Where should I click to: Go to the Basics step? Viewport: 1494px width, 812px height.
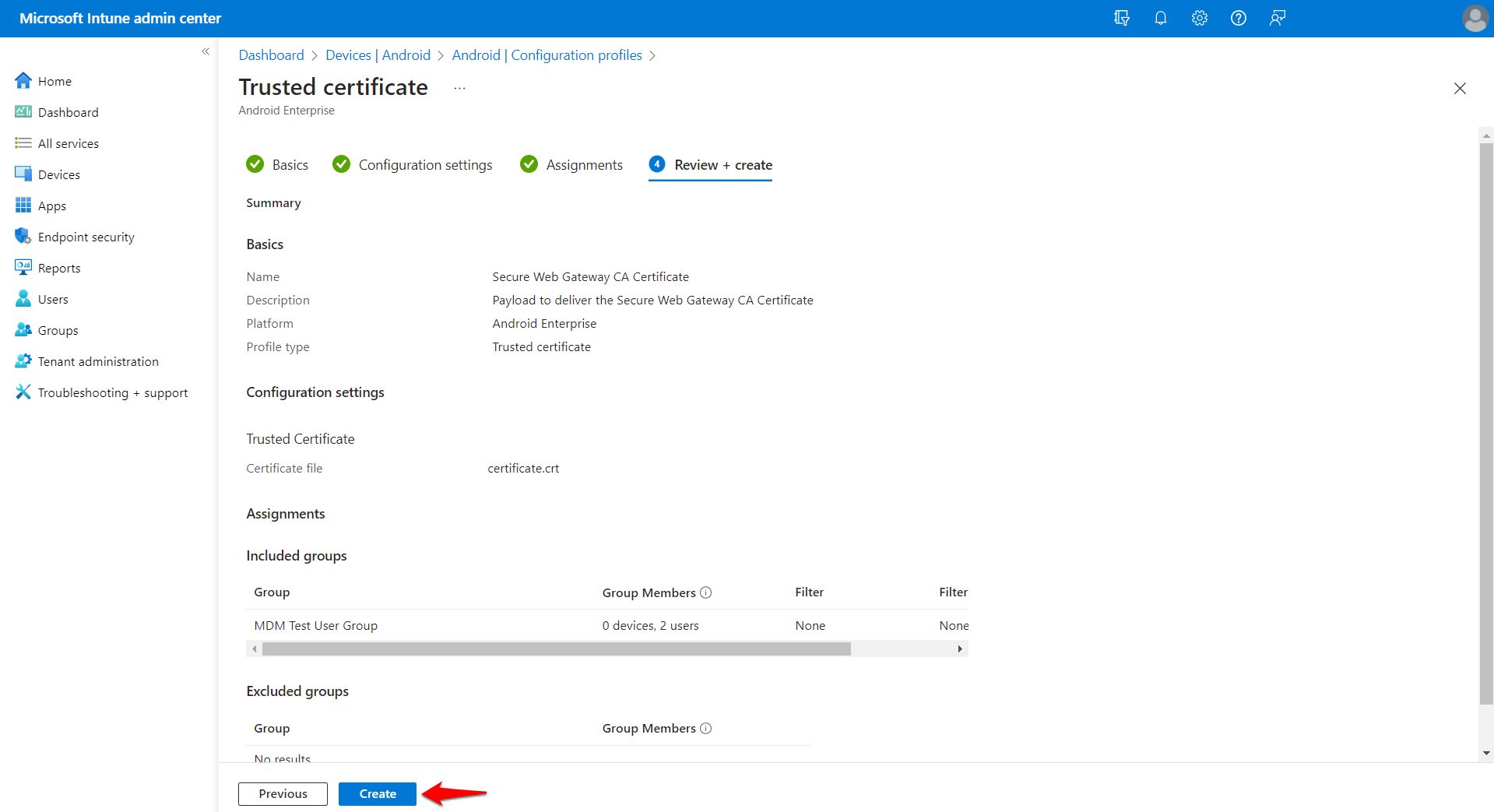(277, 164)
